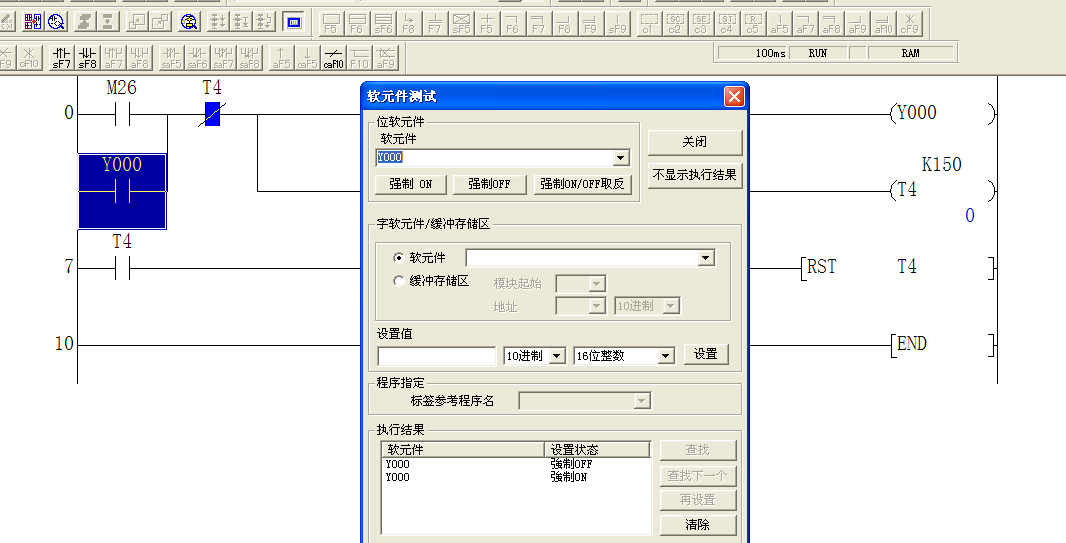Click the T4 contact on rung 7

pos(122,268)
